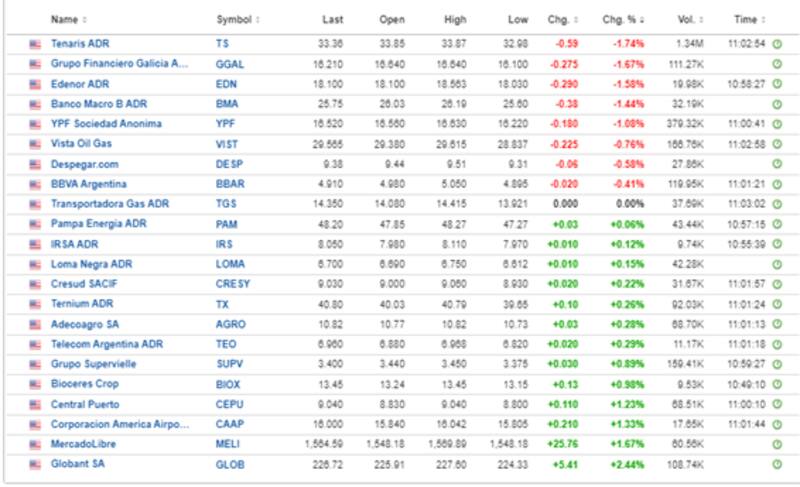Image resolution: width=800 pixels, height=487 pixels.
Task: Click the clock icon in Grupo Financiero Galicia row
Action: 776,64
